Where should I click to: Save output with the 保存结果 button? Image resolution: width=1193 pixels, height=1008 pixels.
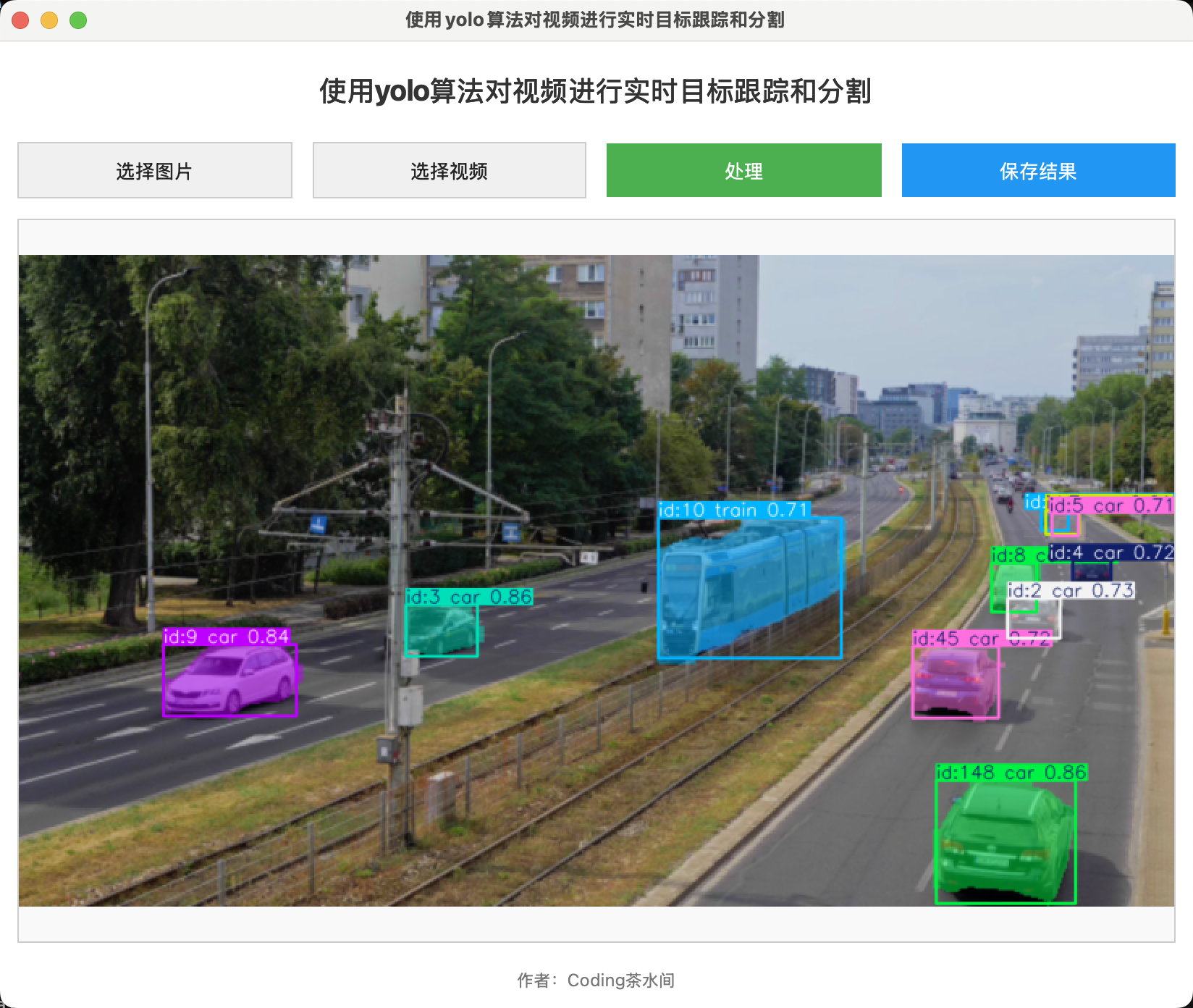click(1038, 171)
